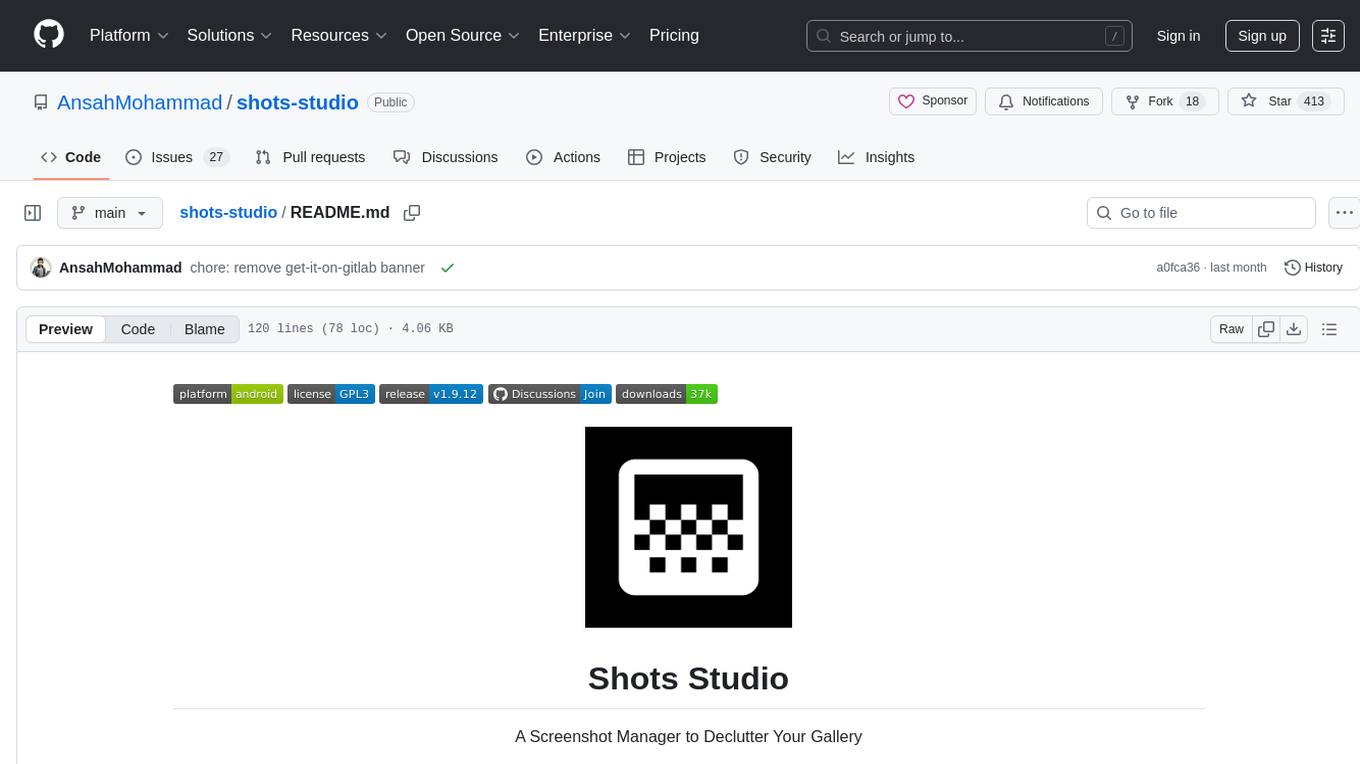1360x764 pixels.
Task: Click the Sign in link
Action: [x=1178, y=36]
